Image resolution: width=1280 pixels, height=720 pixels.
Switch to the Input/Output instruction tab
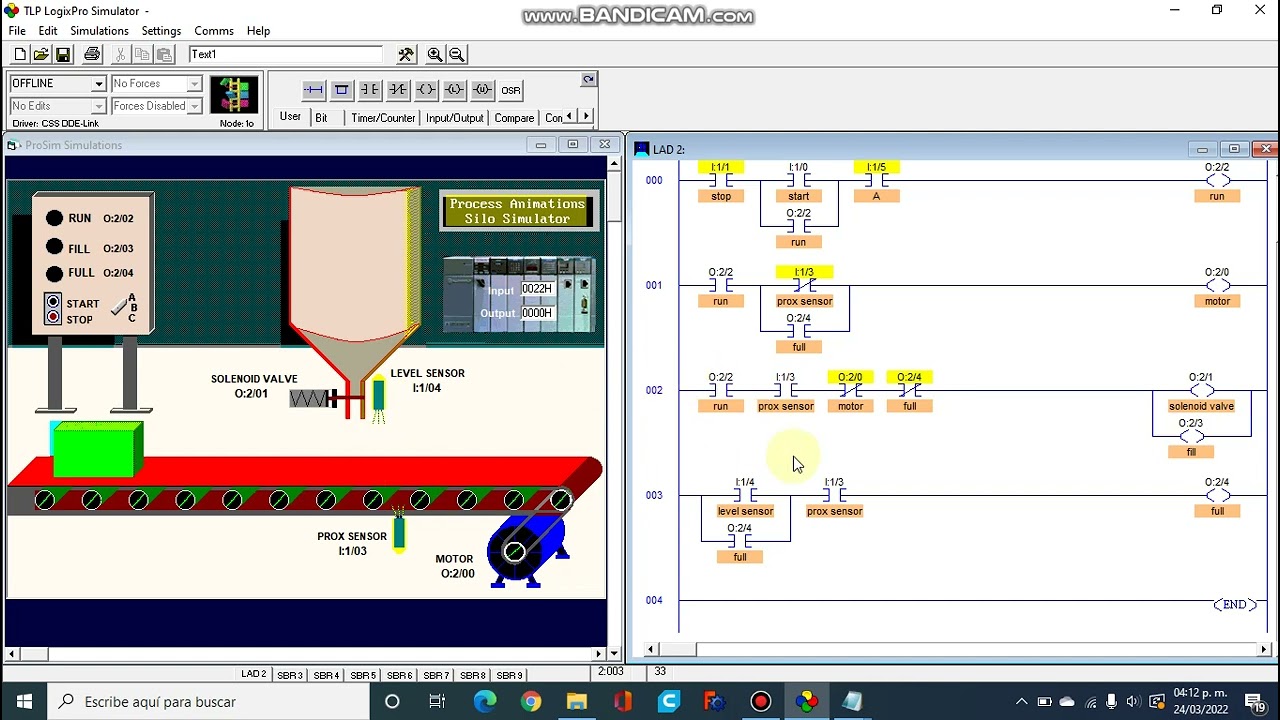coord(454,118)
